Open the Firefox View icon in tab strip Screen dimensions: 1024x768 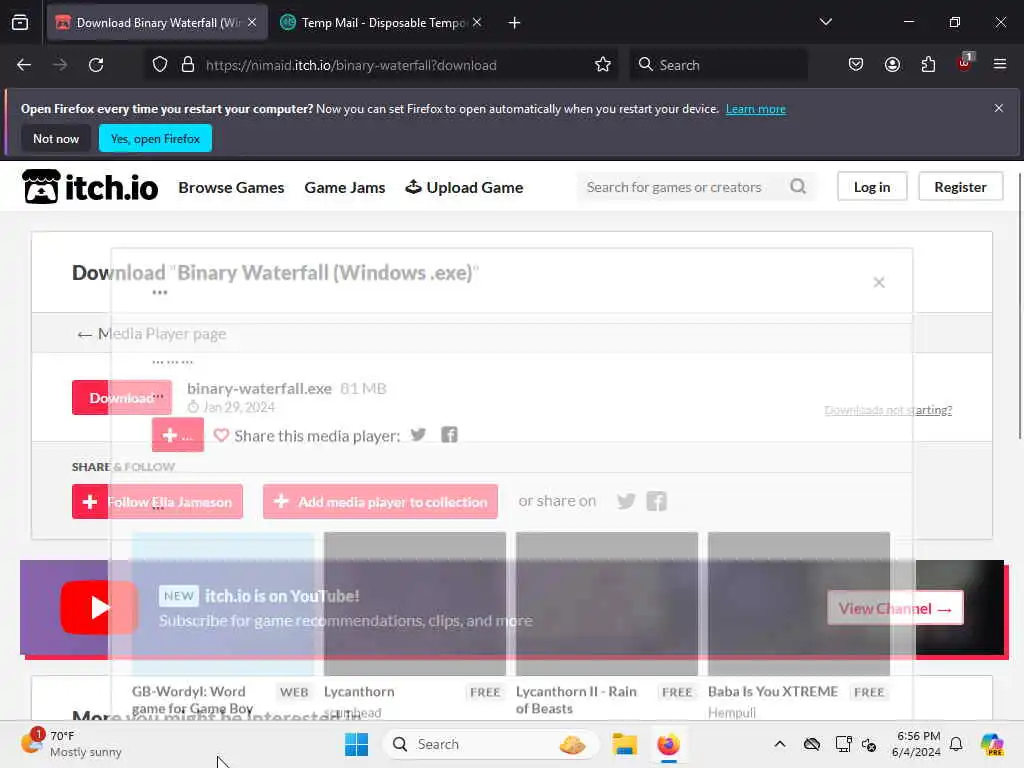coord(20,23)
